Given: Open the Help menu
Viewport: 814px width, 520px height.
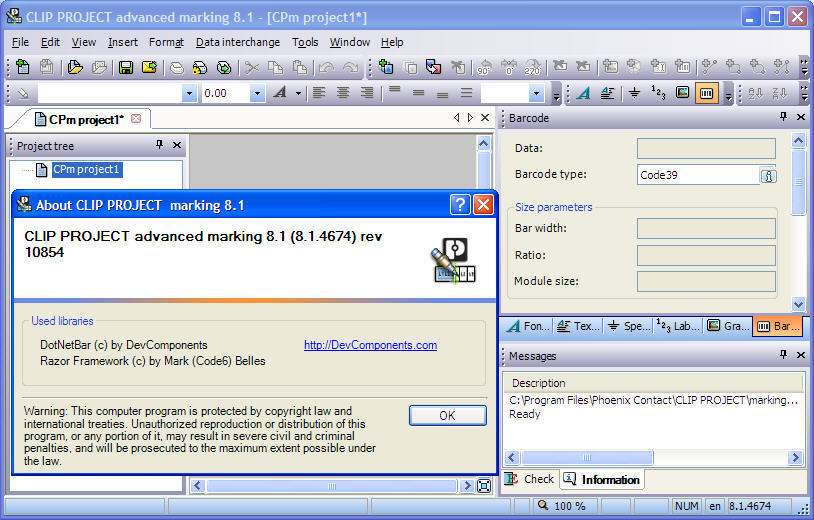Looking at the screenshot, I should [x=392, y=42].
